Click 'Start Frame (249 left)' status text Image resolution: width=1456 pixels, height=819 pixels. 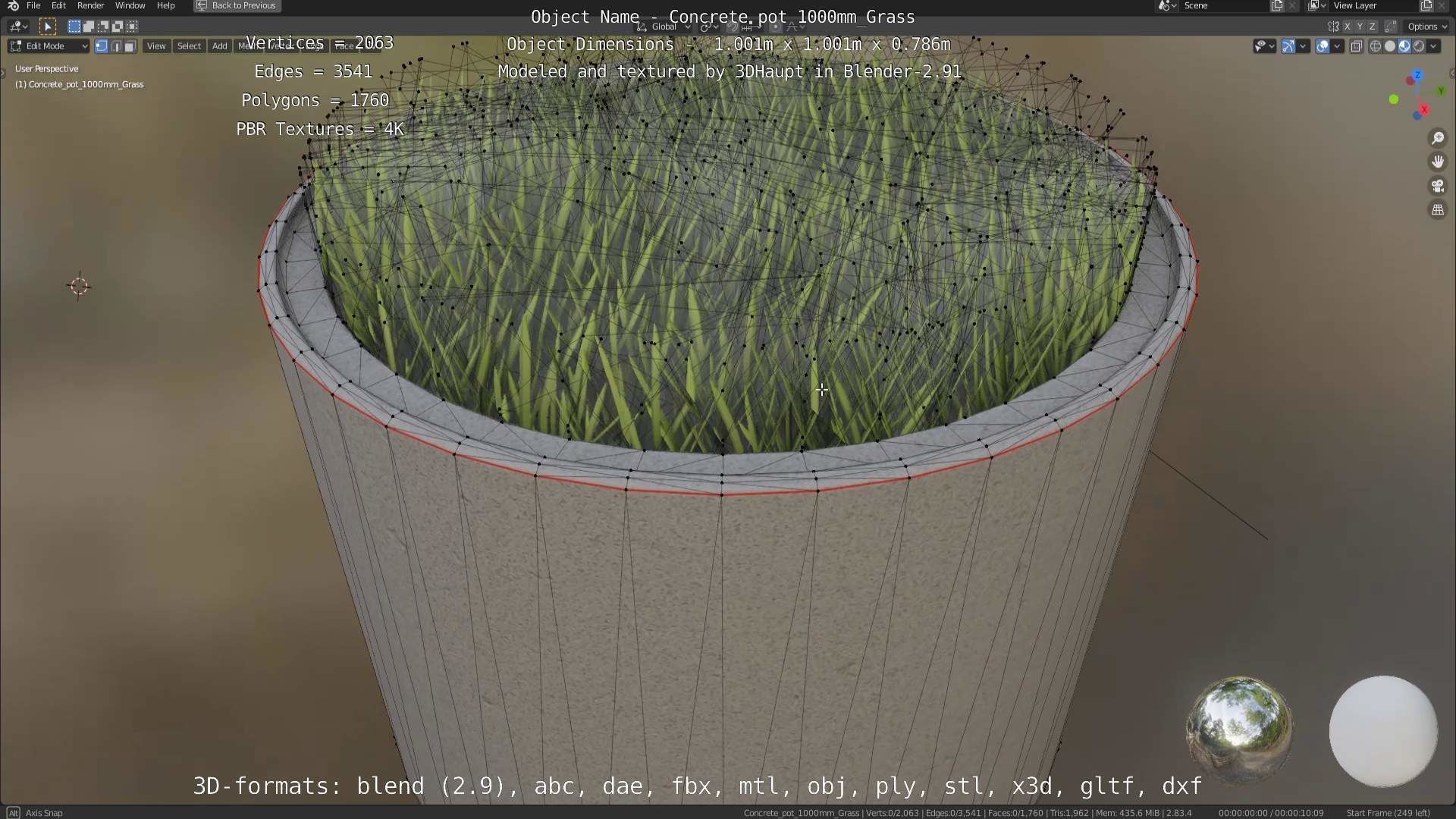pyautogui.click(x=1388, y=813)
